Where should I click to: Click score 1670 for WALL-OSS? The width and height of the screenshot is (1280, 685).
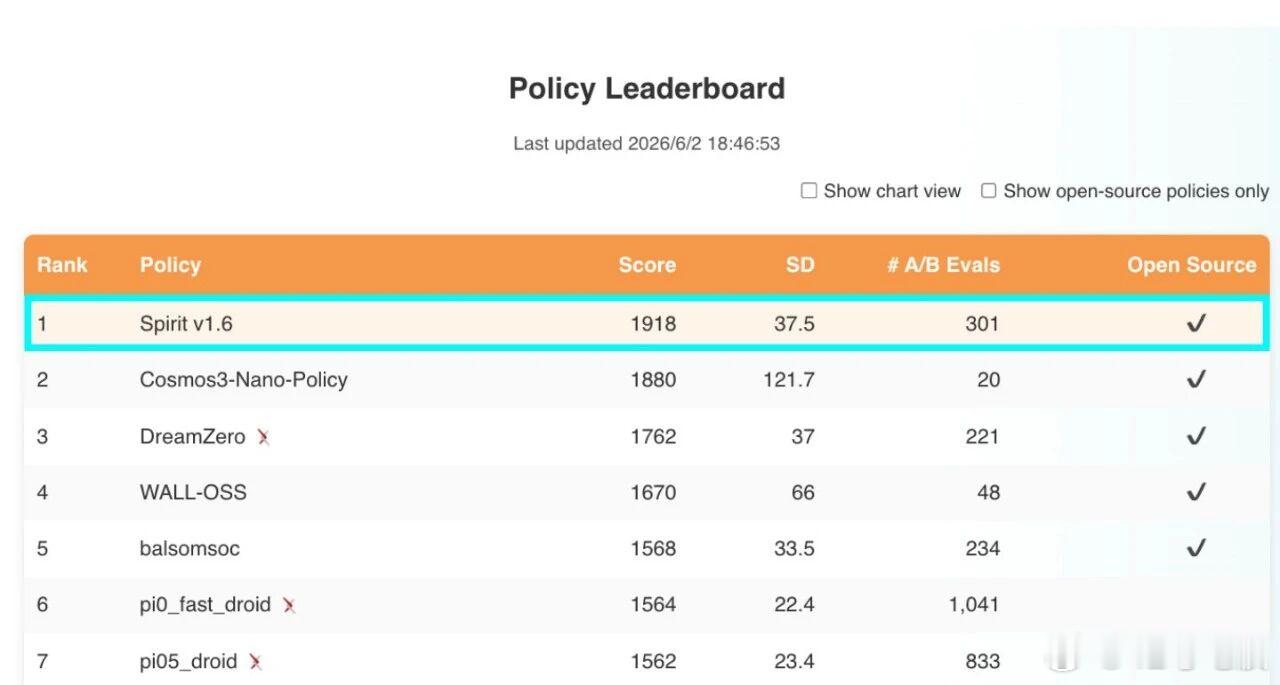click(x=653, y=492)
